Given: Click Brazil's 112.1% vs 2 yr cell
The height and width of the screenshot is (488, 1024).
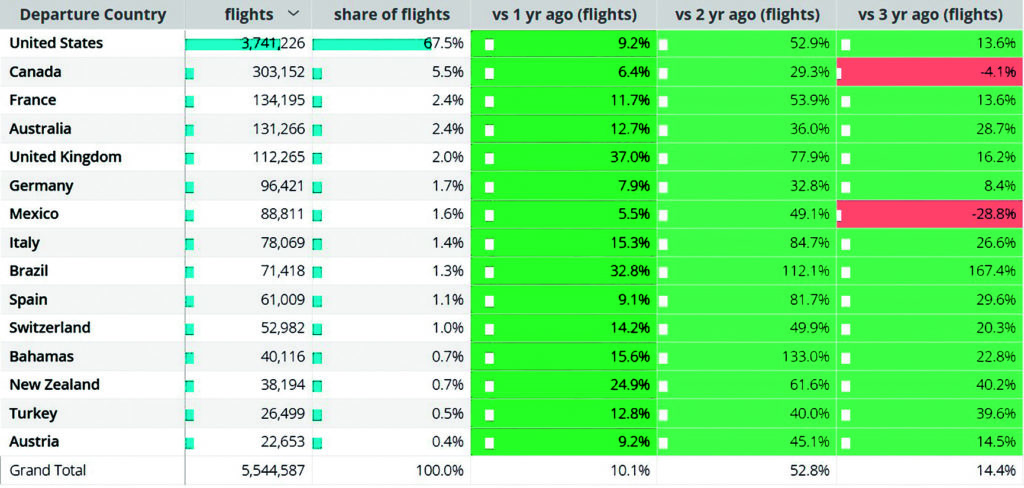Looking at the screenshot, I should point(746,271).
